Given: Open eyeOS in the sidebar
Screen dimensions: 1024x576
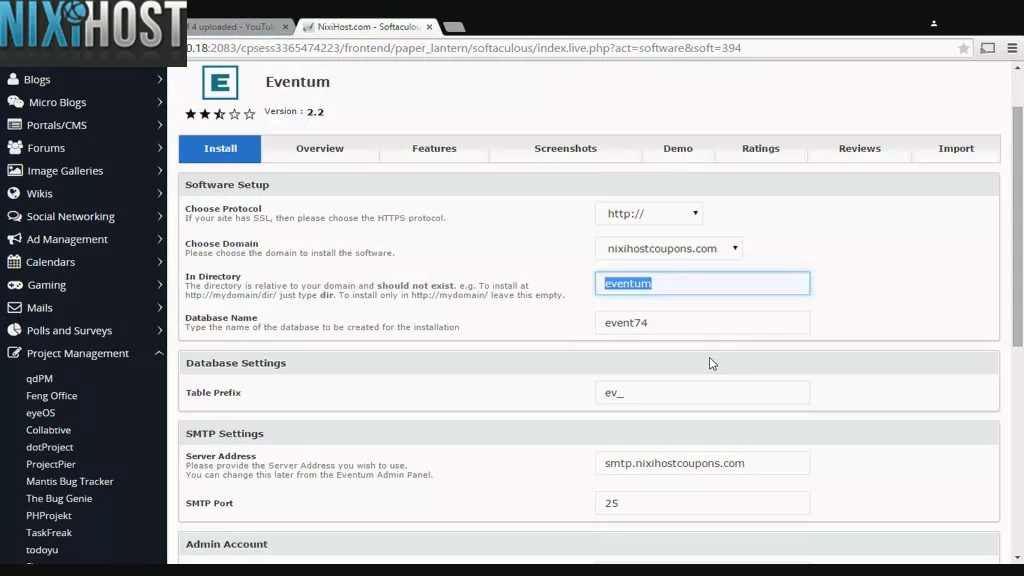Looking at the screenshot, I should [x=40, y=413].
